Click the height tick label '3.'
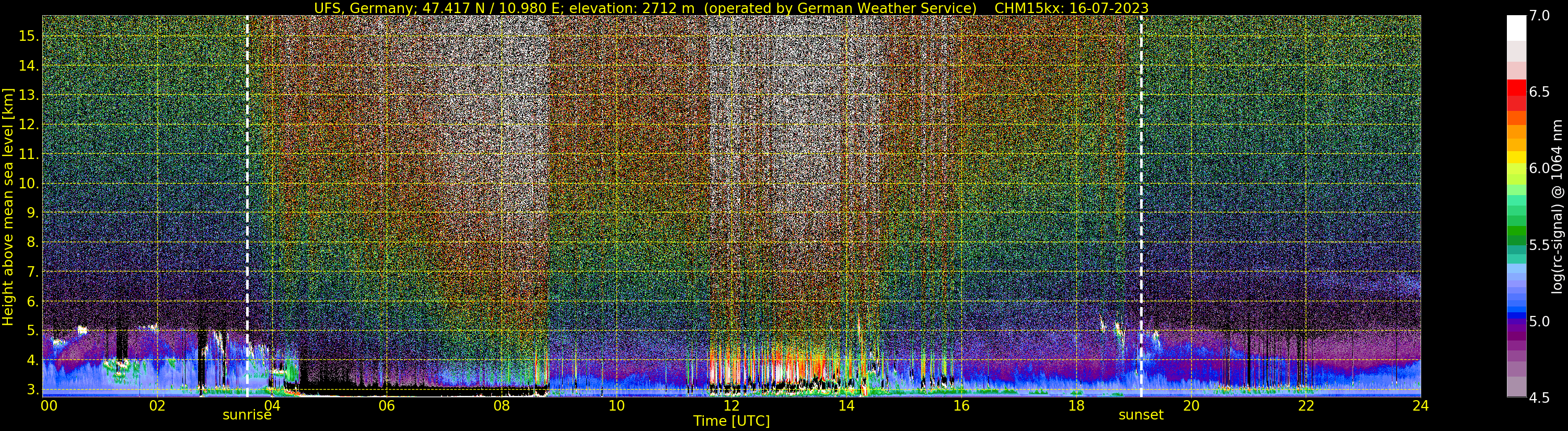This screenshot has width=1568, height=431. pyautogui.click(x=32, y=390)
